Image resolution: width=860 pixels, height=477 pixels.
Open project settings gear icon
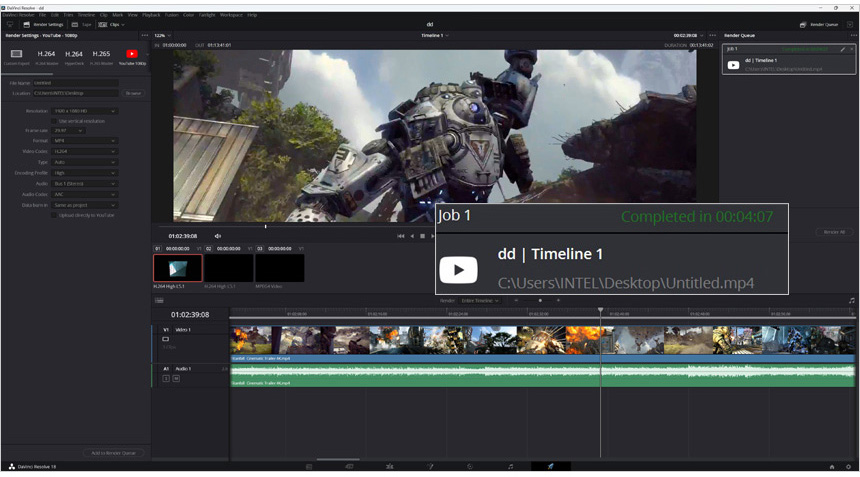849,467
